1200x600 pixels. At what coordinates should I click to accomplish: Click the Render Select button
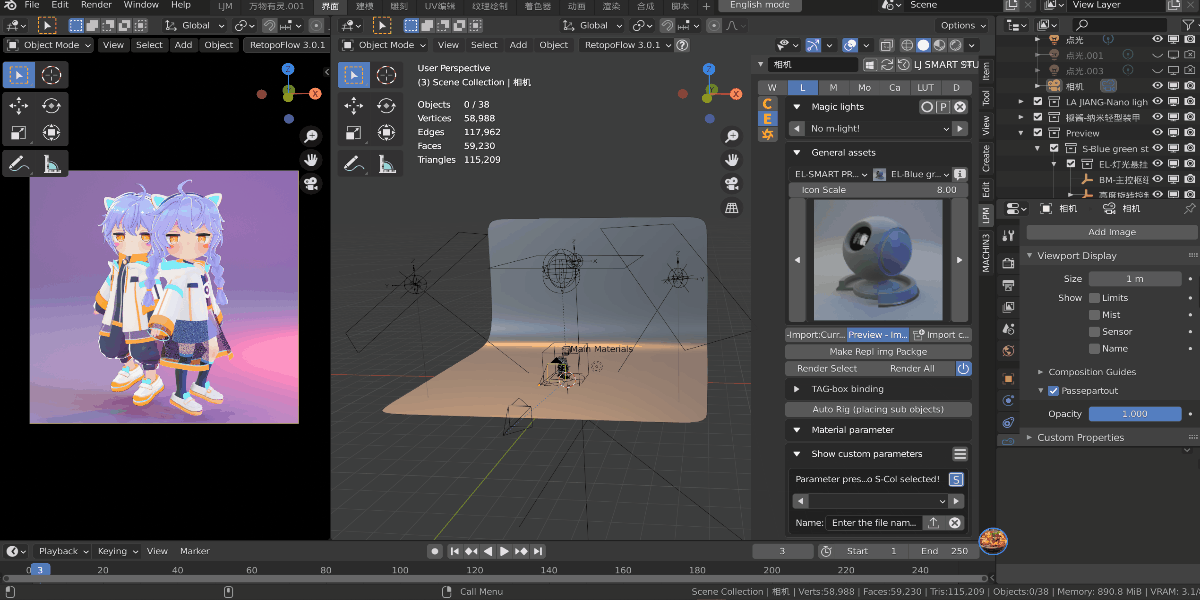pyautogui.click(x=827, y=369)
